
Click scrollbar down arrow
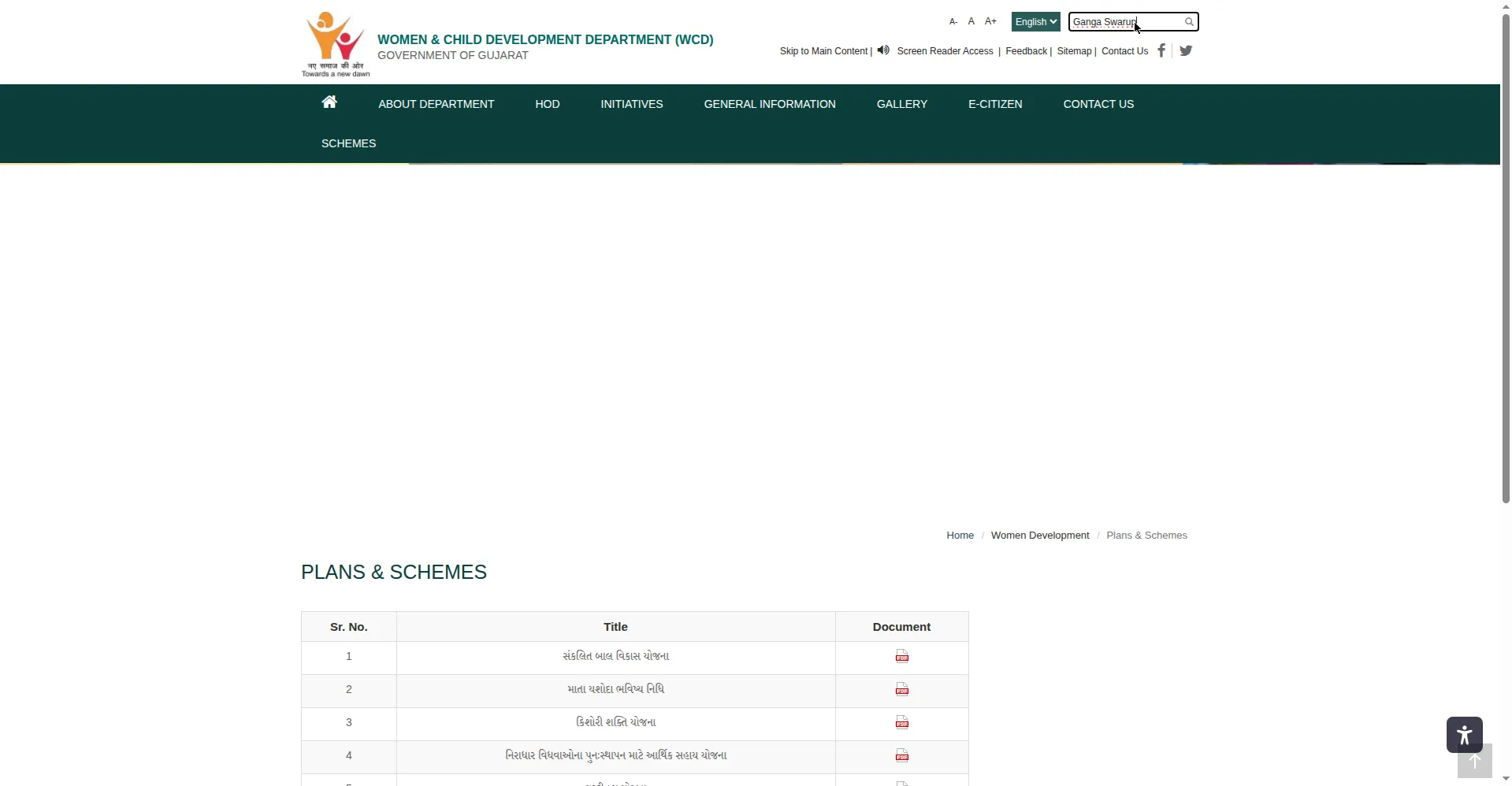pyautogui.click(x=1506, y=779)
